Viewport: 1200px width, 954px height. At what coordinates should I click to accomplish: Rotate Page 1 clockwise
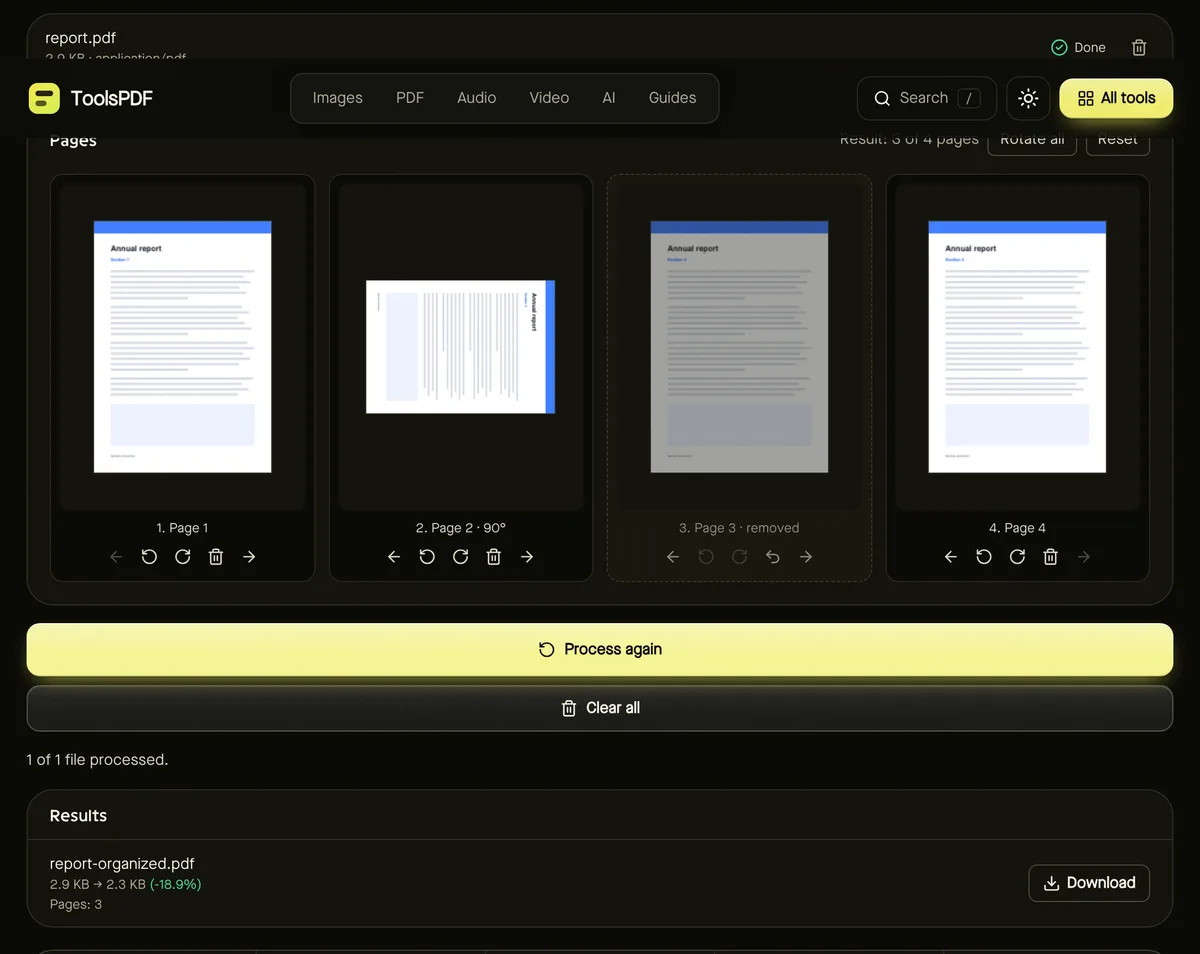(x=183, y=557)
